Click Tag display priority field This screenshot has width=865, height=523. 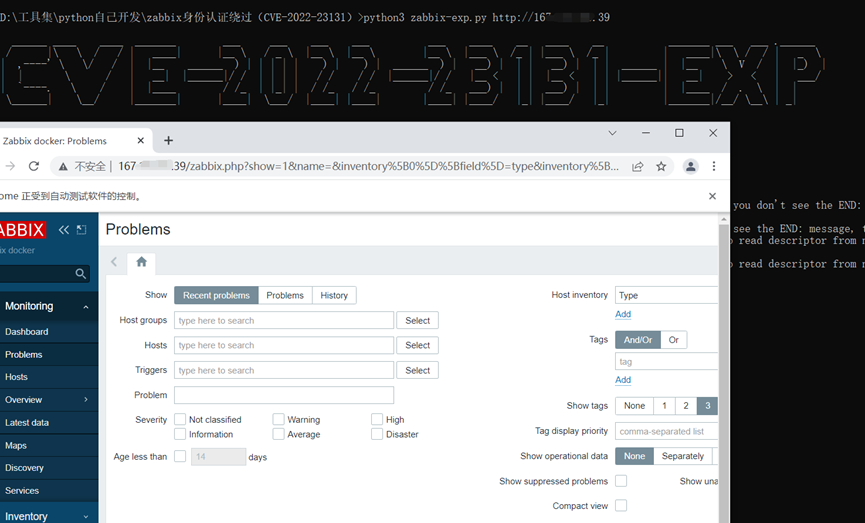tap(666, 431)
